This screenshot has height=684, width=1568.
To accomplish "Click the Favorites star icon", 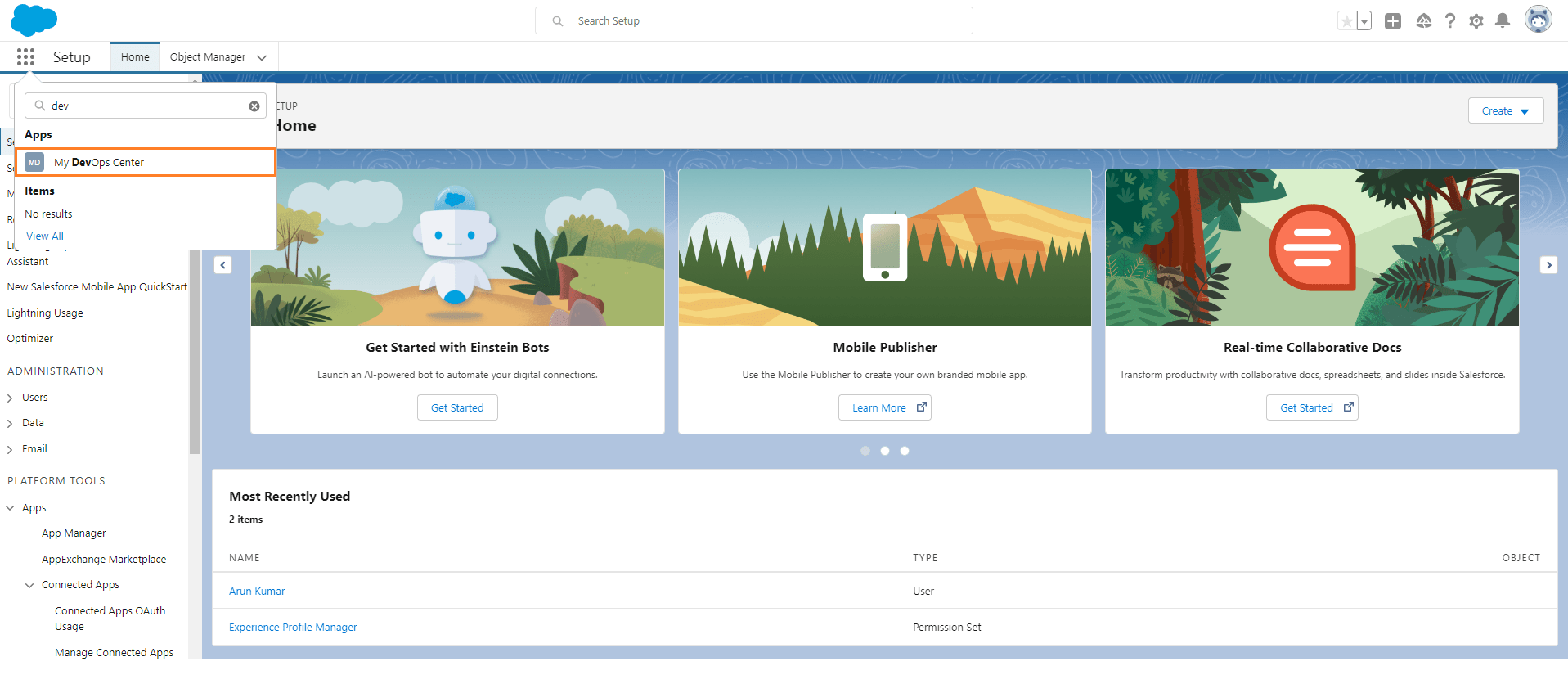I will 1346,21.
